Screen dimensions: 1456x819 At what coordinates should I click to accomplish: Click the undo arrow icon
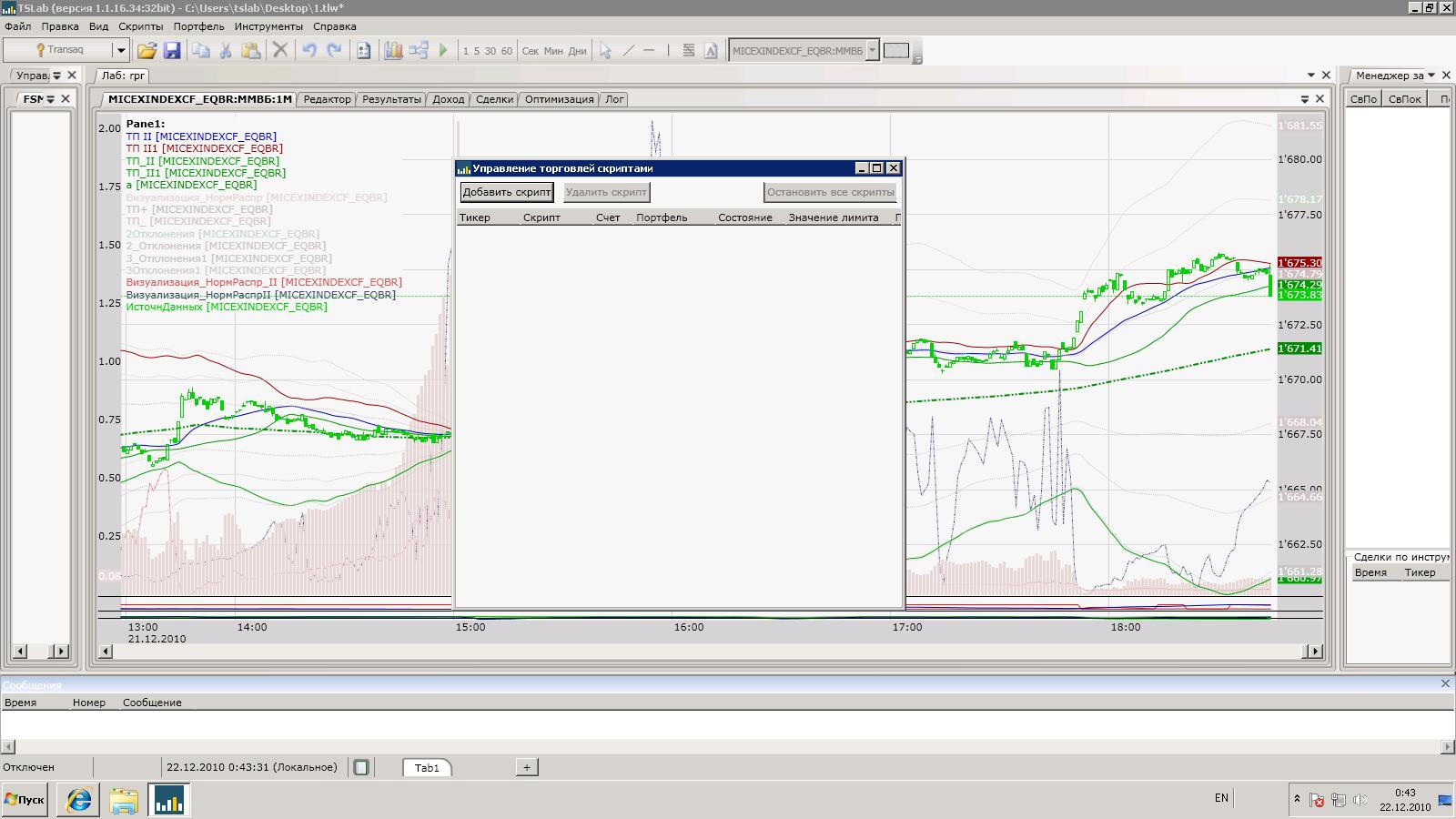click(309, 51)
